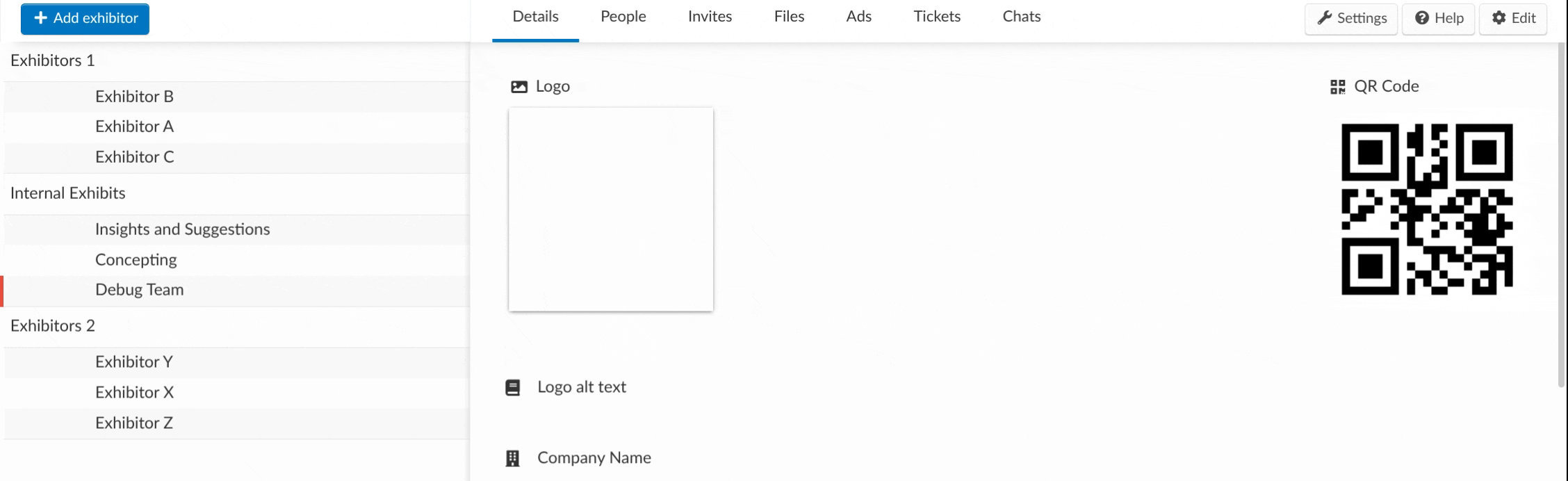Open the Chats tab
Screen dimensions: 1568x481
coord(1021,17)
